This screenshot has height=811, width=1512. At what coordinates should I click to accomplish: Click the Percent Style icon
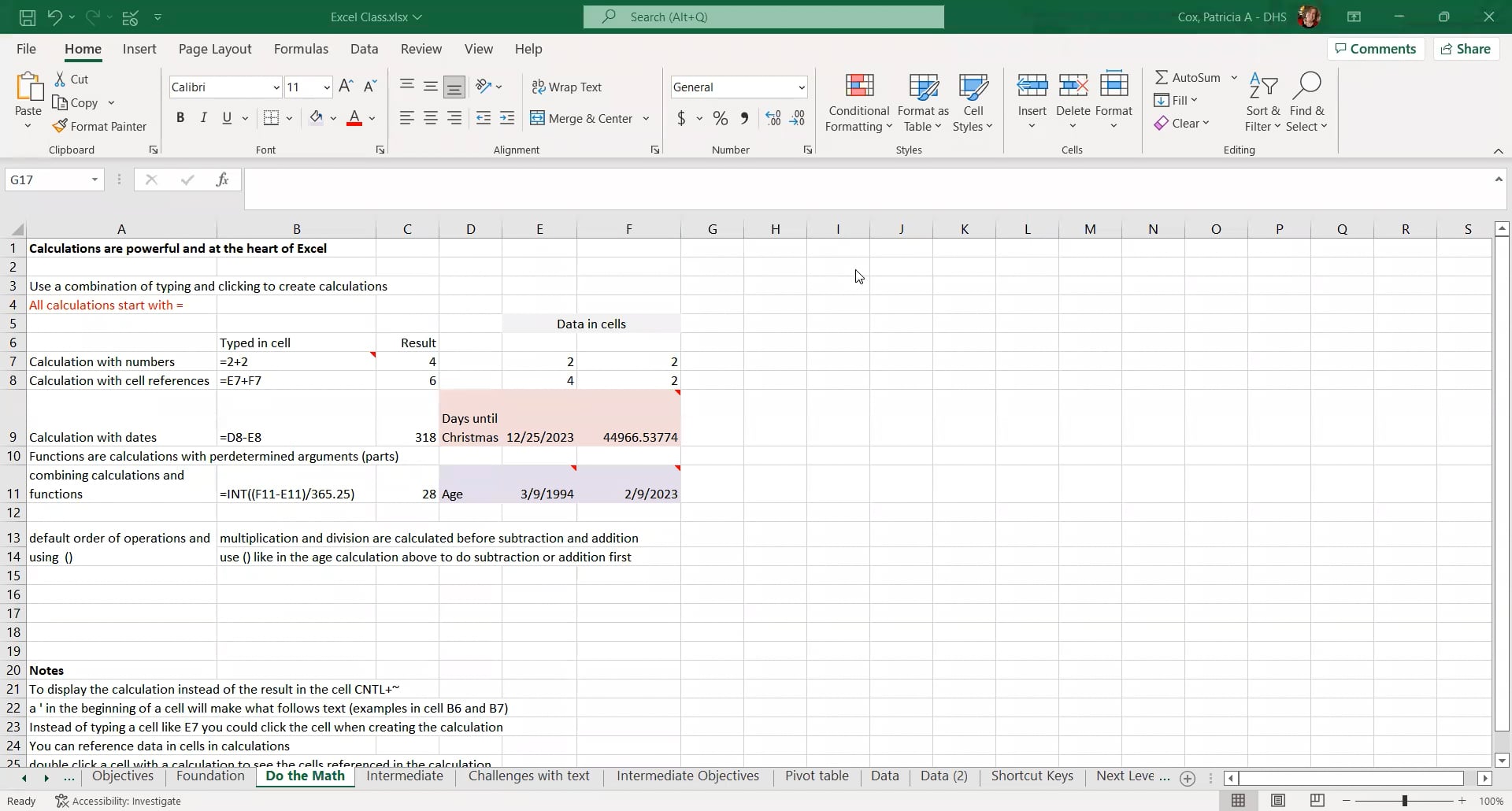(x=721, y=118)
